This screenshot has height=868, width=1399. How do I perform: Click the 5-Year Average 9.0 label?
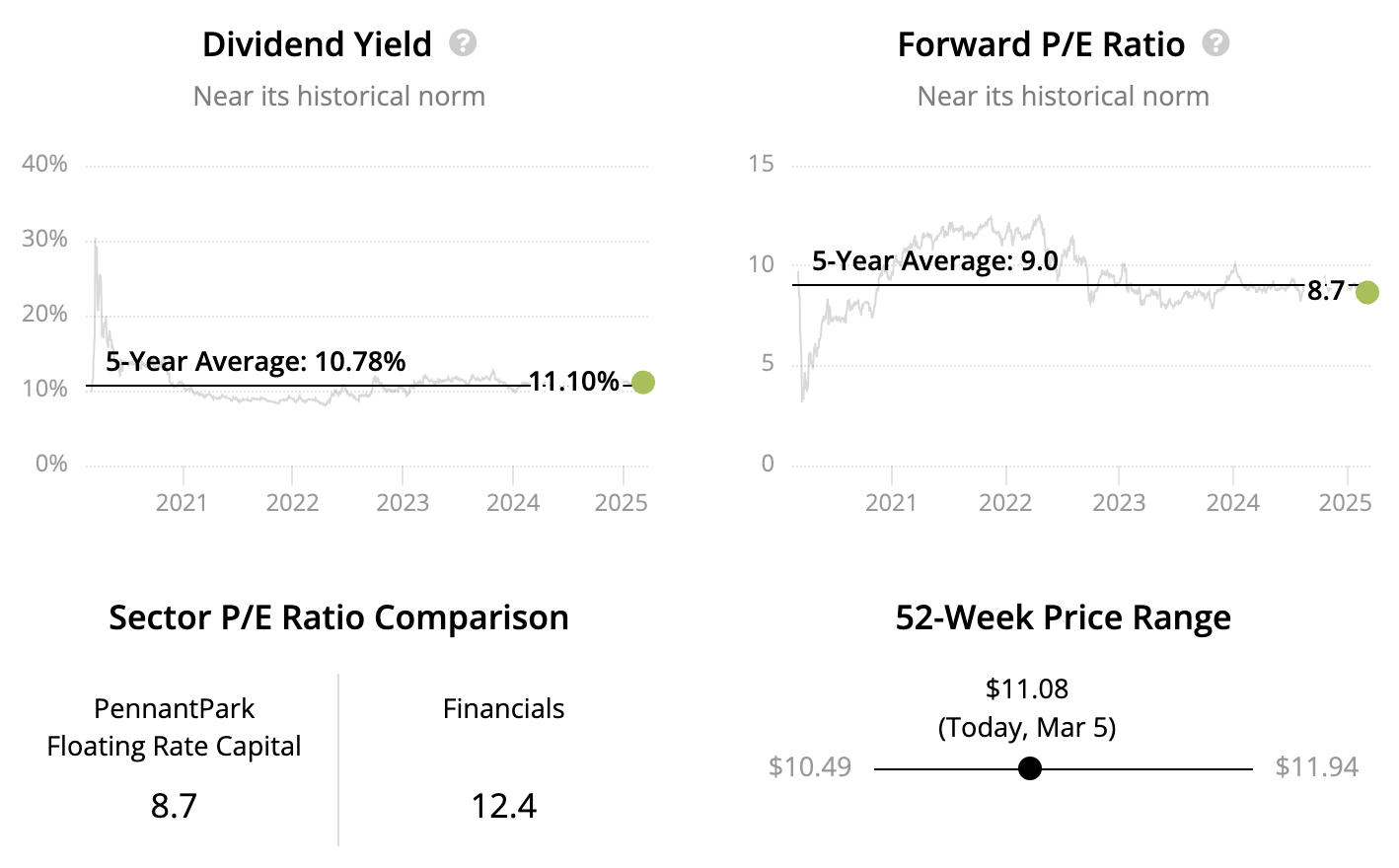934,261
